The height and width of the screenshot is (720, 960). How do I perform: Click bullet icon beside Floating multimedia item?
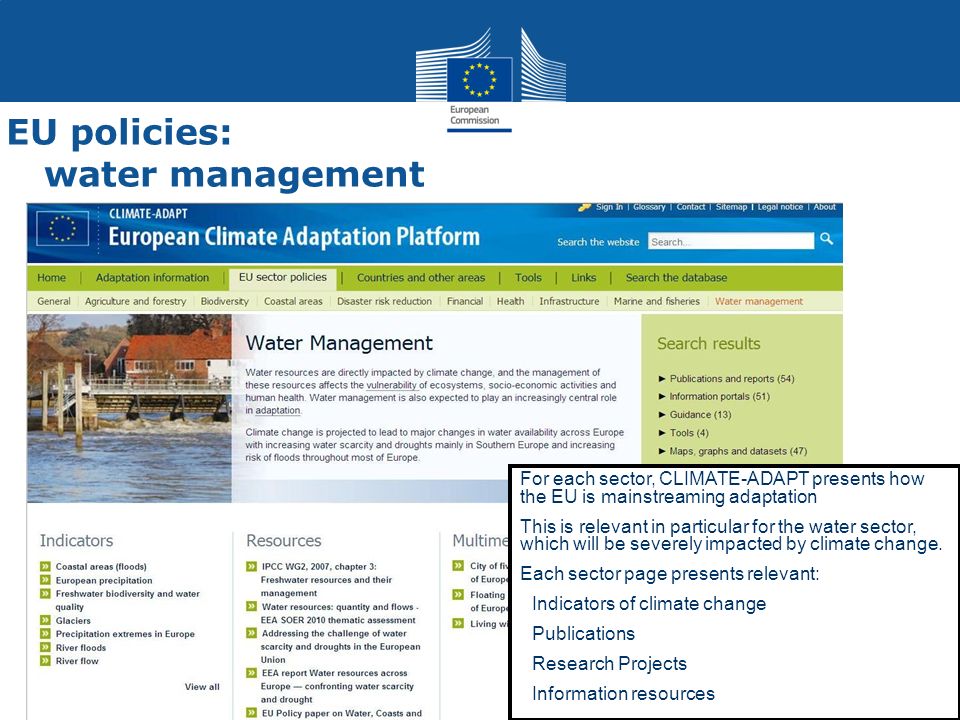pyautogui.click(x=458, y=594)
